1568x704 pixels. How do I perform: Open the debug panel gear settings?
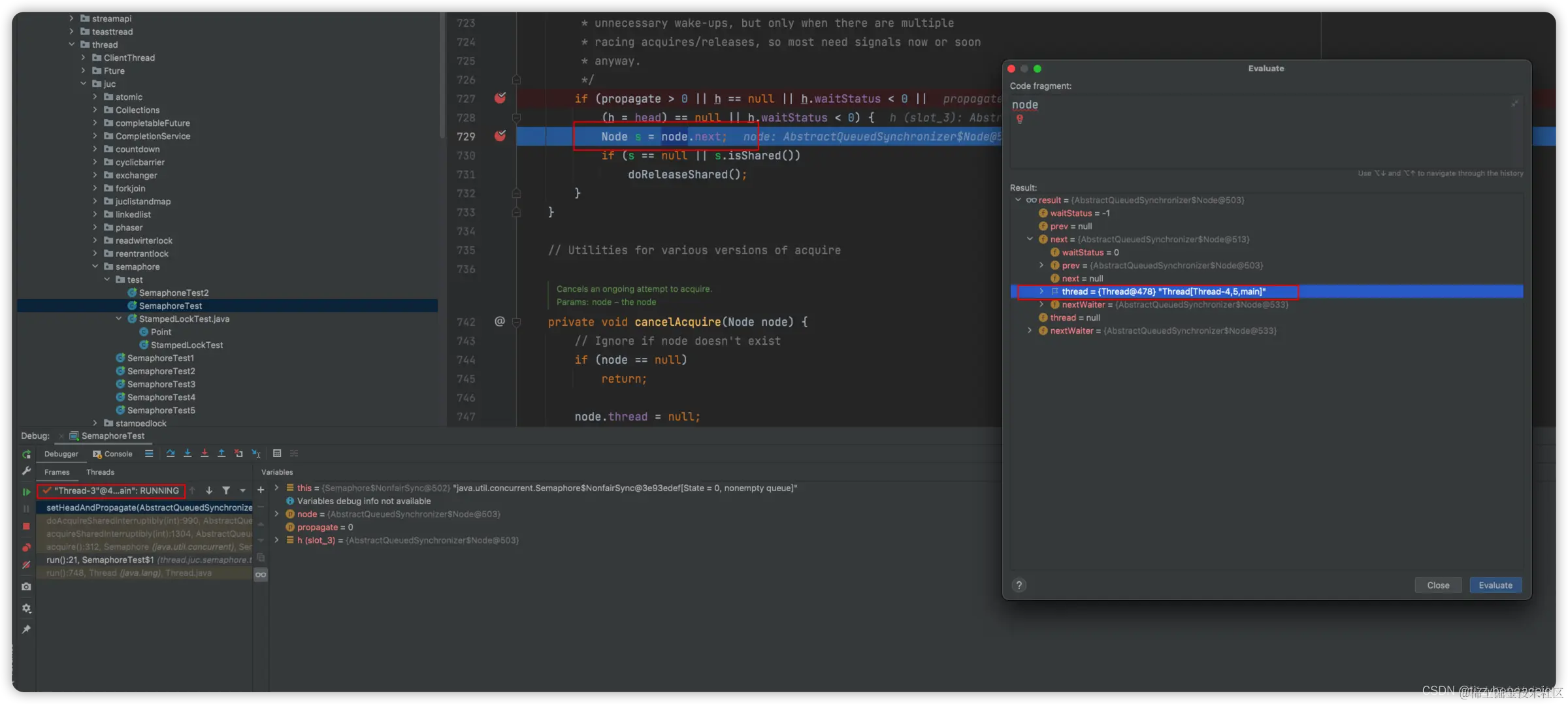26,608
